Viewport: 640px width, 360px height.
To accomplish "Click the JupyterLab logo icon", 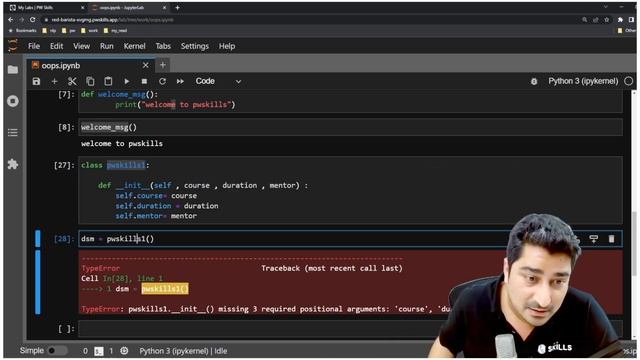I will click(13, 46).
